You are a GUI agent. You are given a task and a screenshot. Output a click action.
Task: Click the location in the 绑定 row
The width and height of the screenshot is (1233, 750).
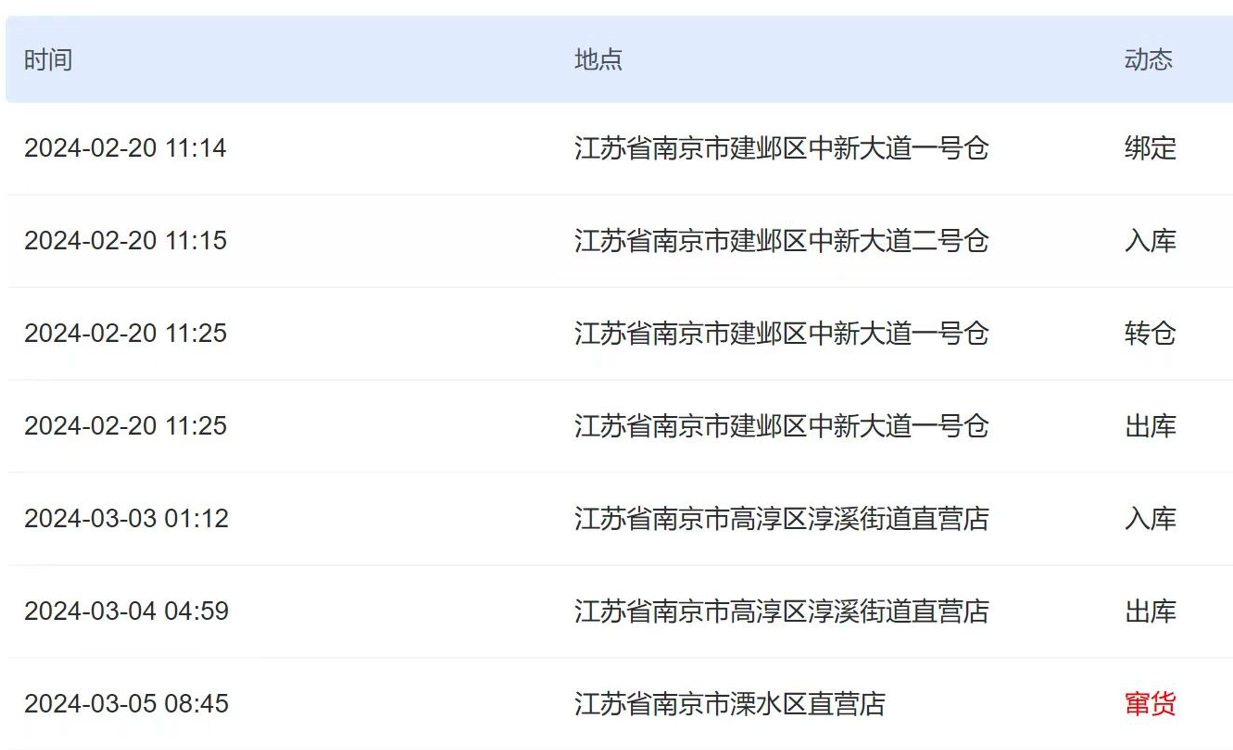781,149
